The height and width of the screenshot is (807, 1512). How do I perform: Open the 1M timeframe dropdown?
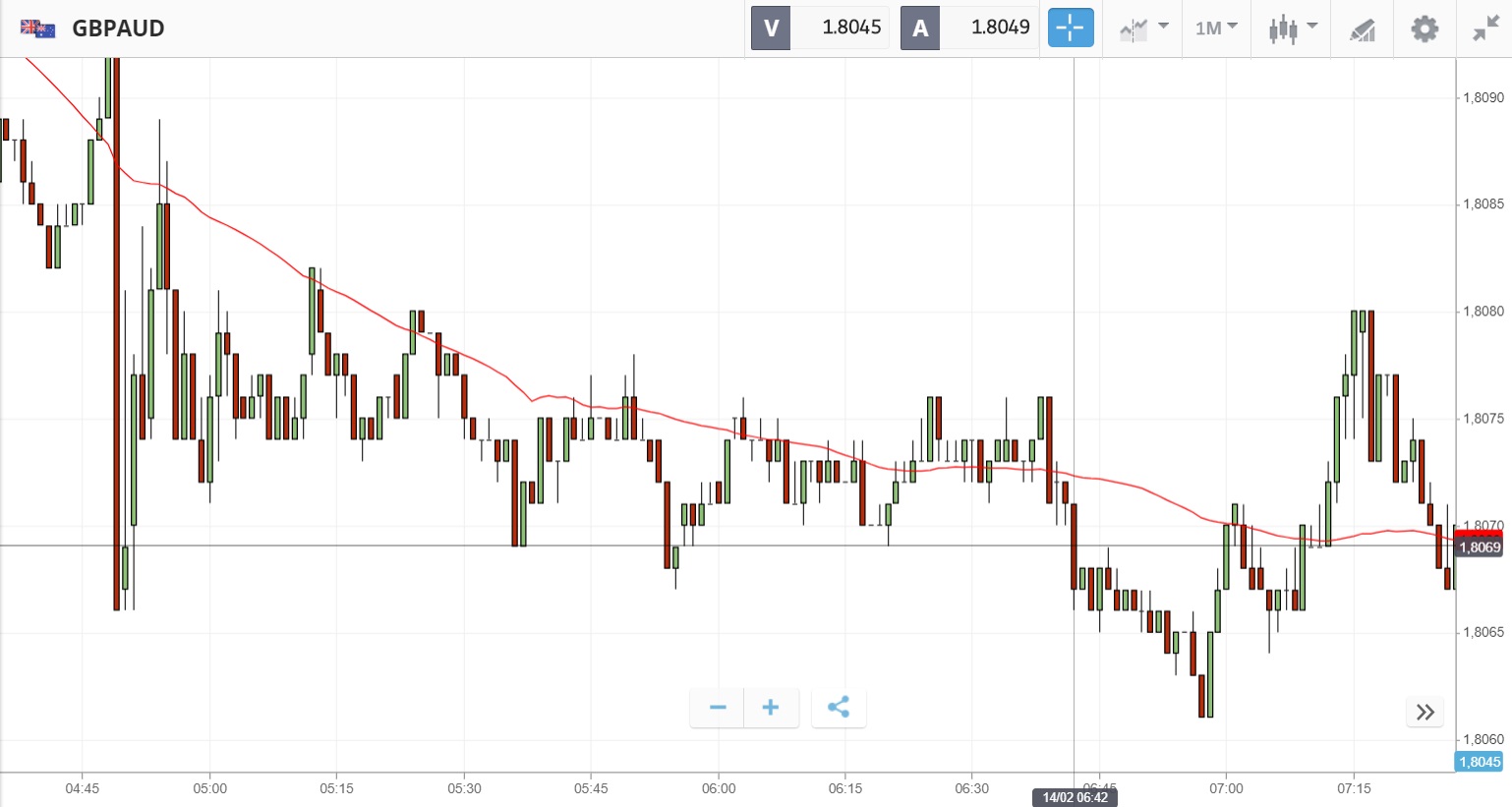click(1216, 29)
